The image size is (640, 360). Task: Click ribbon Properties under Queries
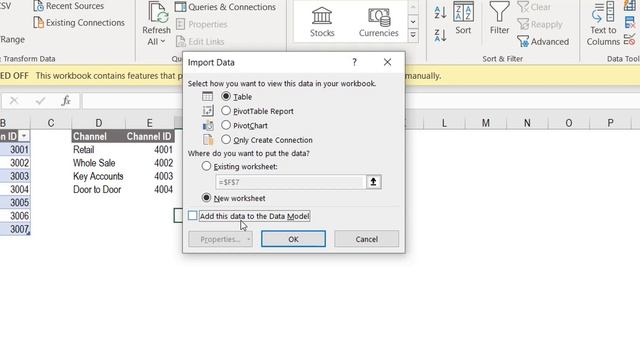coord(202,24)
